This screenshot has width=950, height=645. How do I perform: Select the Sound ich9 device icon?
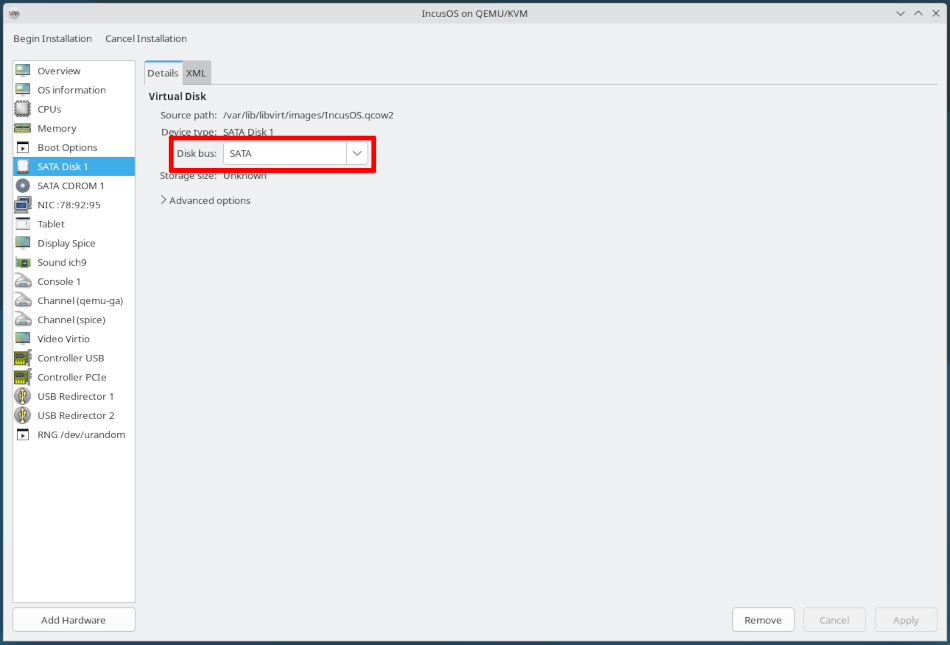[22, 262]
